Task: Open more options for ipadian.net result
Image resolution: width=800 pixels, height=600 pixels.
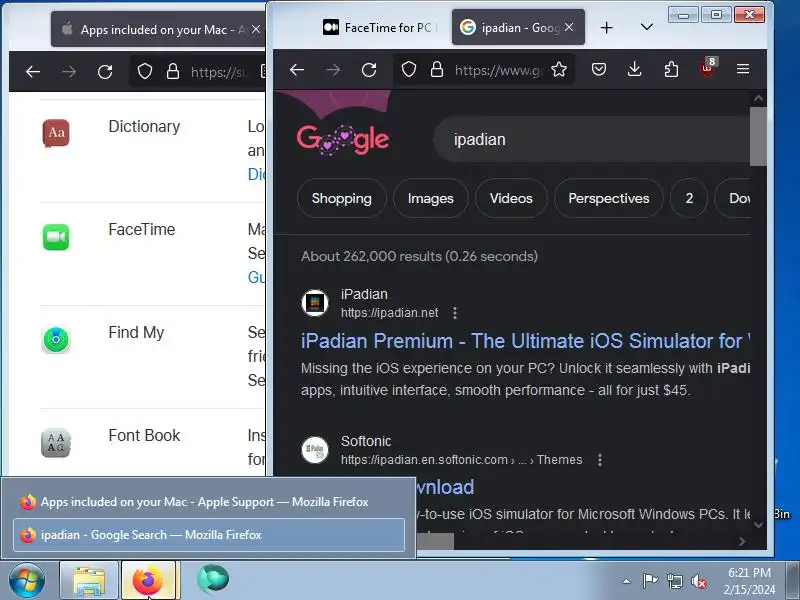Action: point(455,313)
